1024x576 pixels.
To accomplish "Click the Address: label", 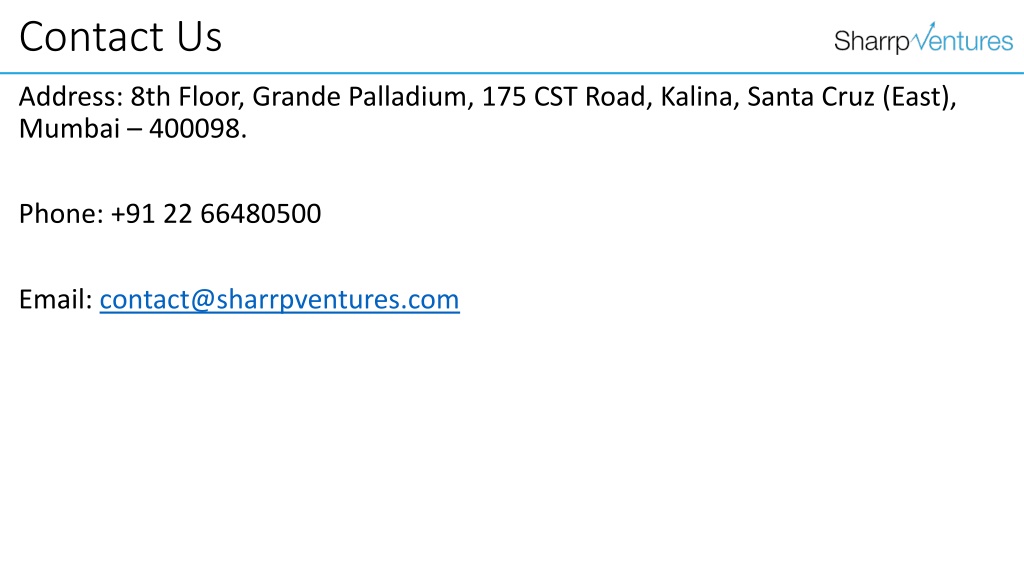I will (x=71, y=97).
